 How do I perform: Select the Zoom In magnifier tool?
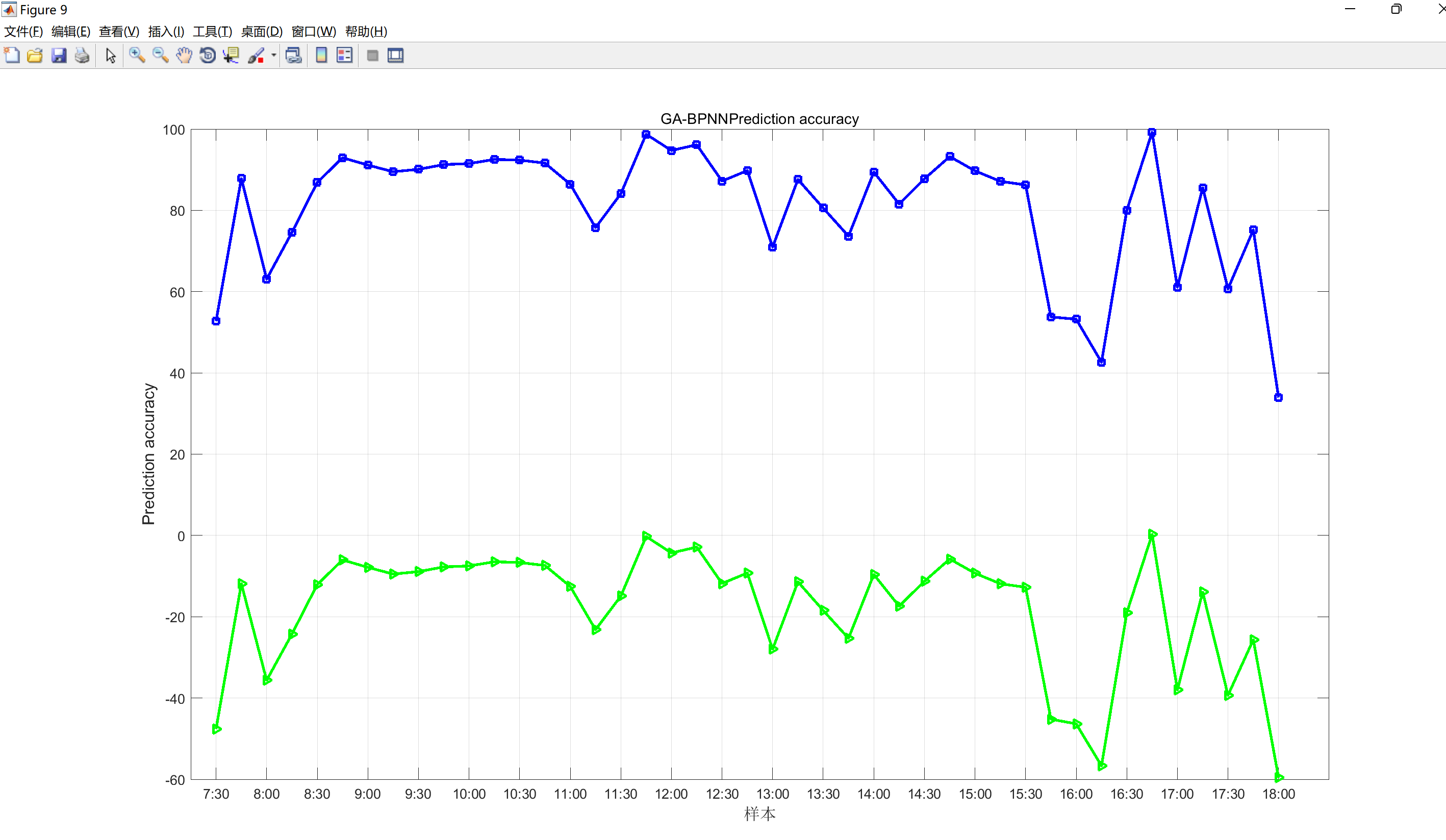click(x=137, y=56)
